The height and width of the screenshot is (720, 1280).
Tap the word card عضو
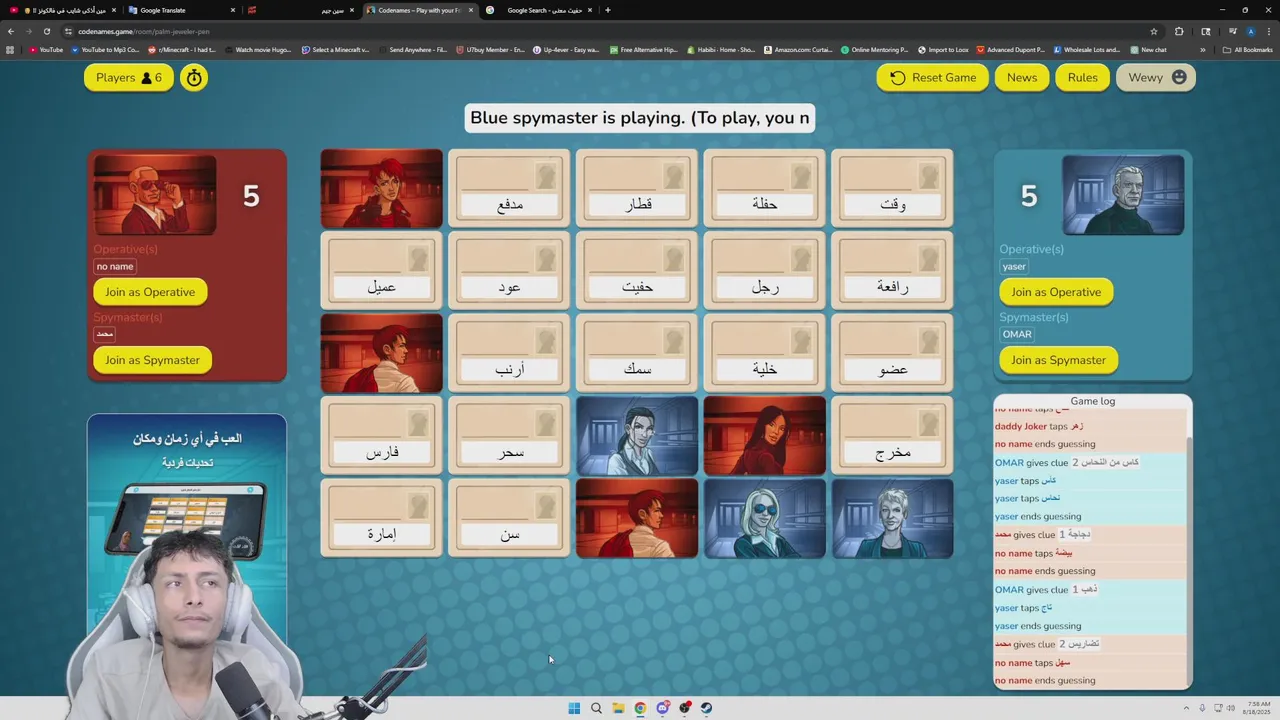tap(892, 353)
